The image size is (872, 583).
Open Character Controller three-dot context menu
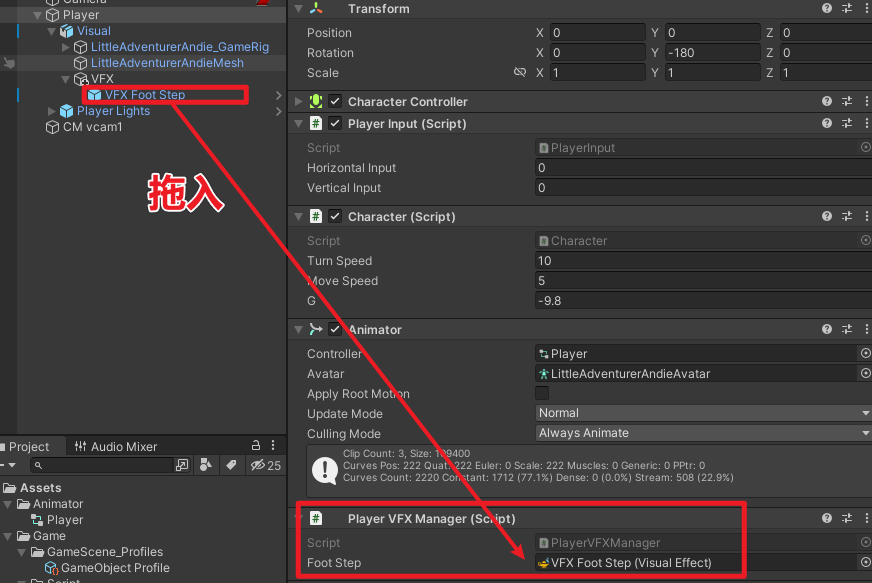(866, 102)
